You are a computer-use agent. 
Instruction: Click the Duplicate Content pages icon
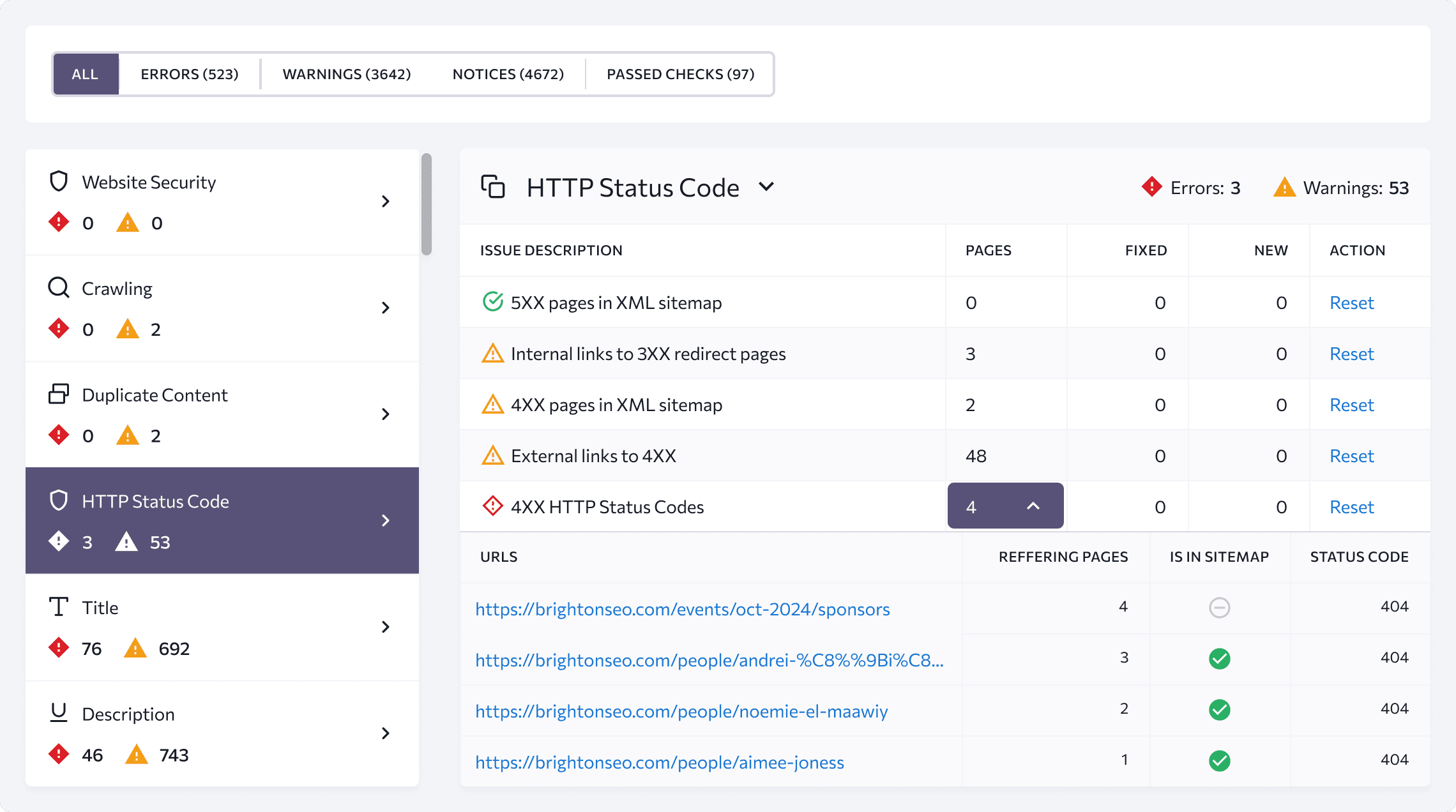click(59, 394)
